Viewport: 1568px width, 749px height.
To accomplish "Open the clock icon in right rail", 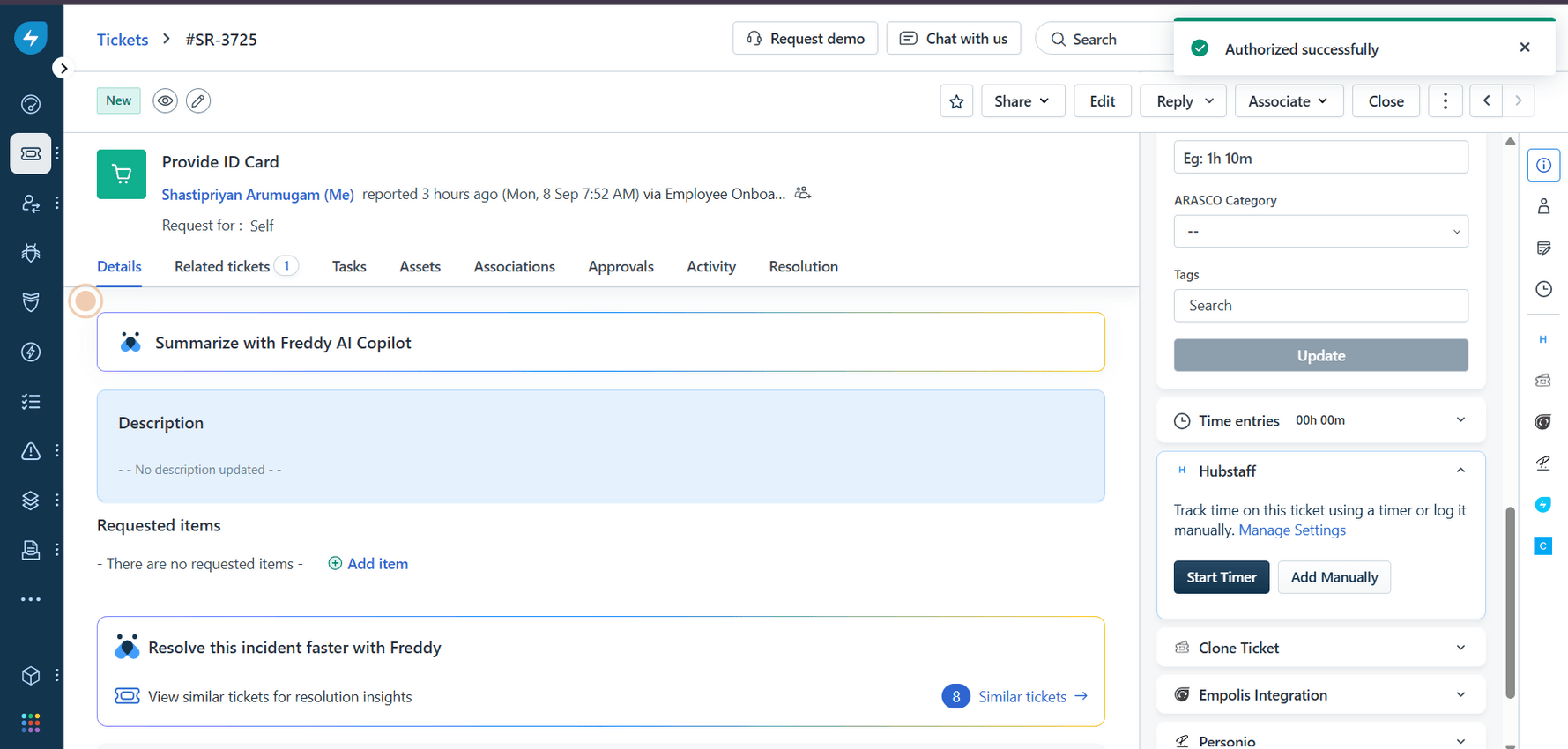I will [x=1543, y=289].
